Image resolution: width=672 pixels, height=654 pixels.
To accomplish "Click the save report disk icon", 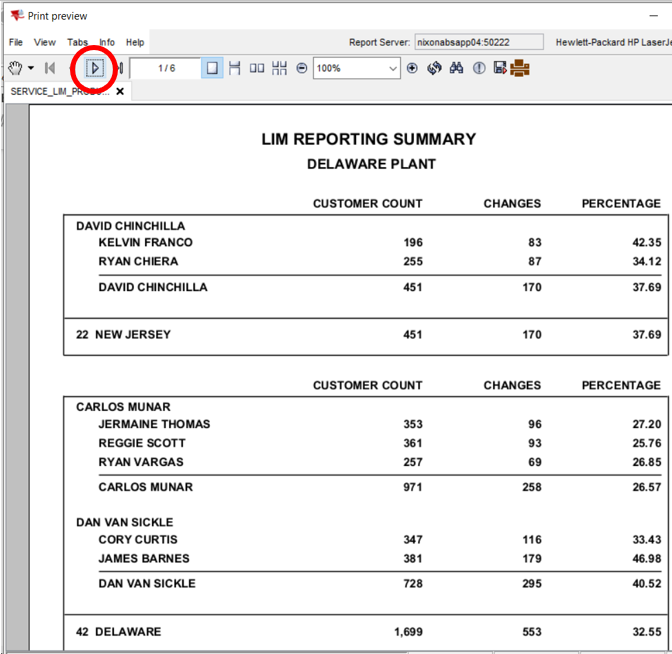I will tap(499, 68).
